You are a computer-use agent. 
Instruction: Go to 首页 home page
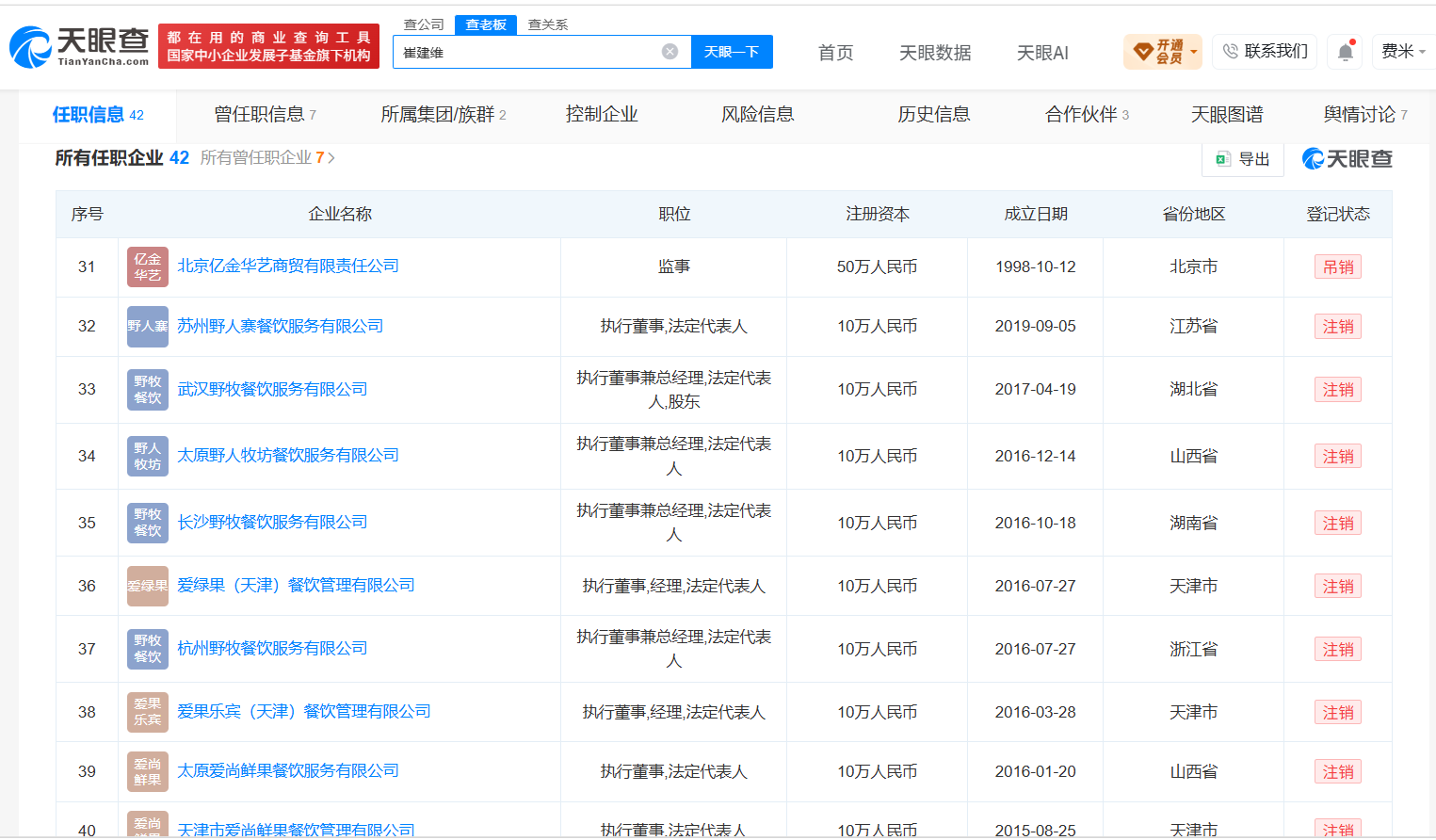click(835, 53)
